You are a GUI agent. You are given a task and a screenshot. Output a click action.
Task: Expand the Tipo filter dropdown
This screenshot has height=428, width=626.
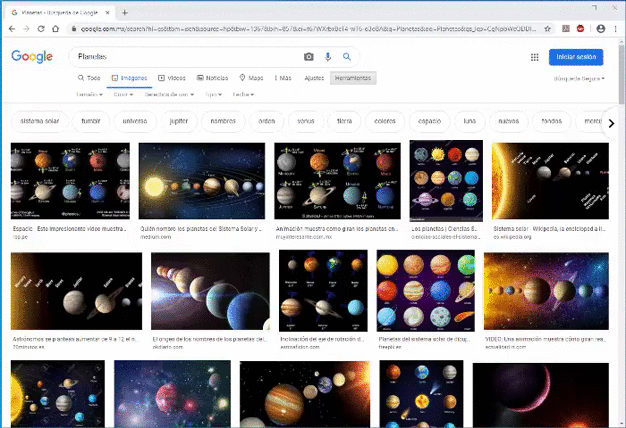(x=213, y=95)
